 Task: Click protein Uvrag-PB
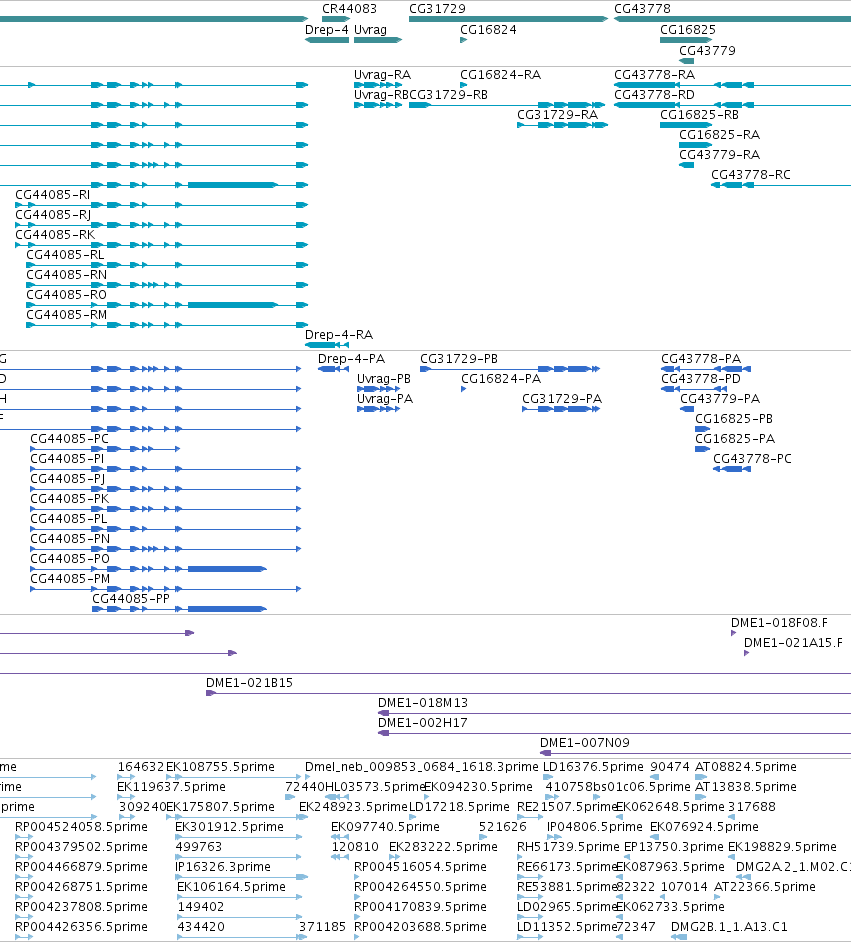(384, 379)
